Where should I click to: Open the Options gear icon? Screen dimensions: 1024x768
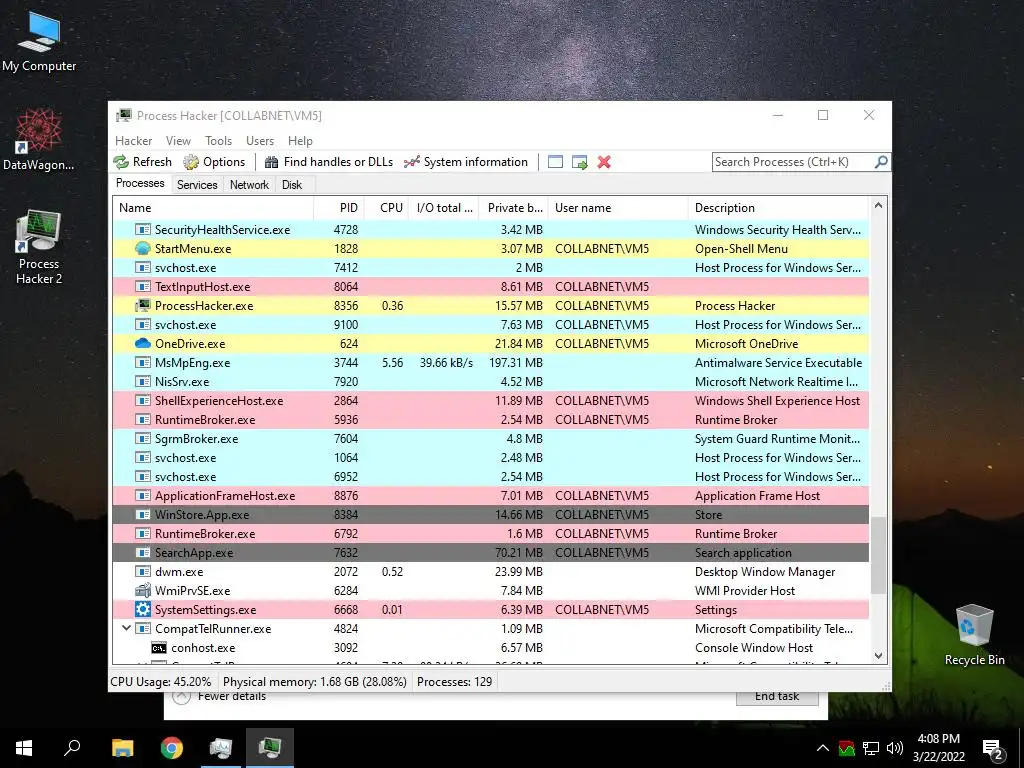pyautogui.click(x=191, y=162)
